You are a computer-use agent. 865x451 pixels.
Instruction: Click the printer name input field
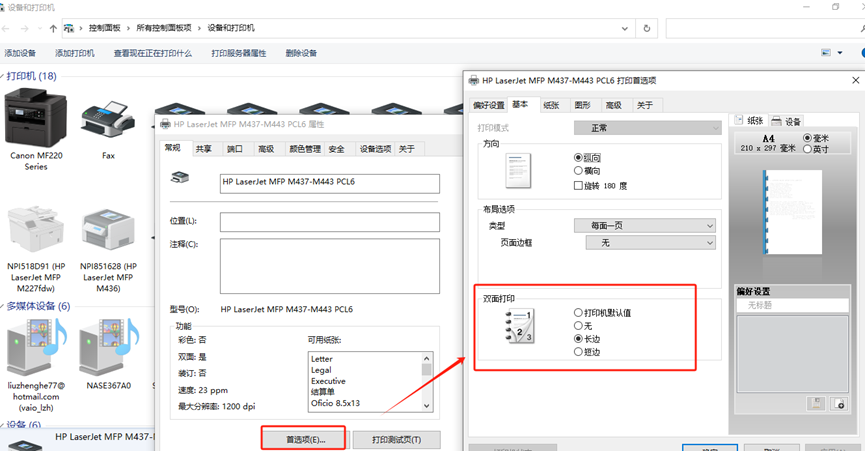pos(330,184)
